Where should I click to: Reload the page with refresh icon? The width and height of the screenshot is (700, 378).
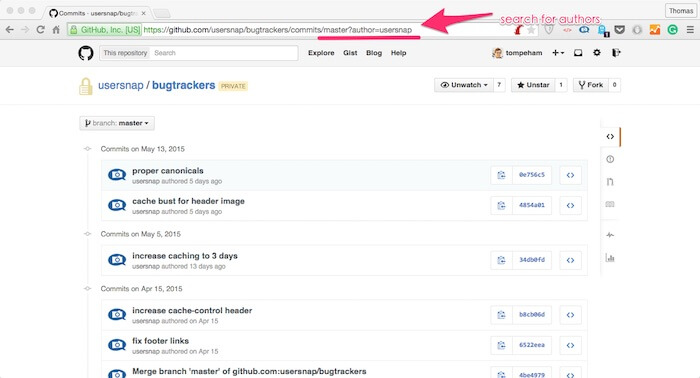tap(40, 30)
